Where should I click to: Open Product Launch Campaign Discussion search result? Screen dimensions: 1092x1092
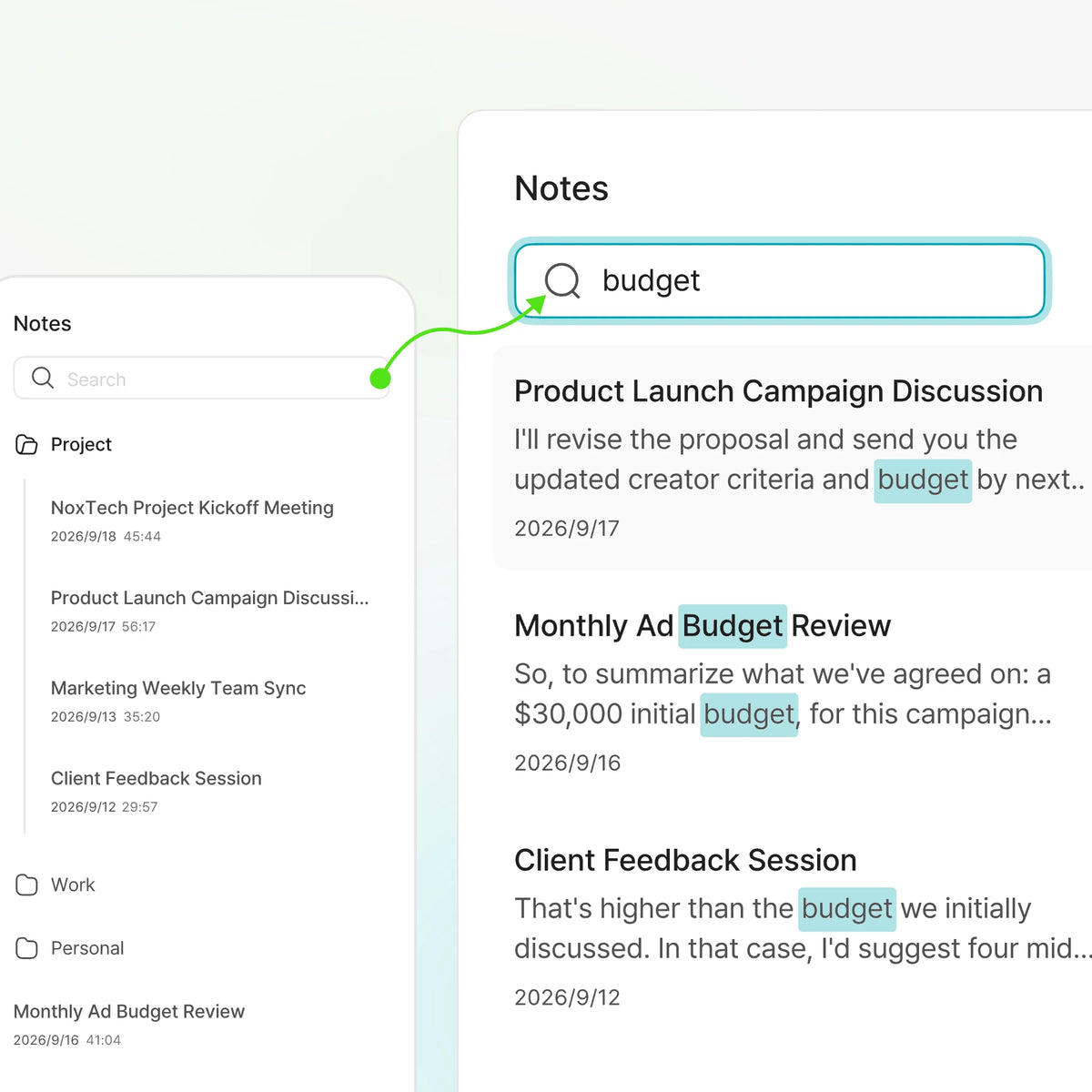793,458
